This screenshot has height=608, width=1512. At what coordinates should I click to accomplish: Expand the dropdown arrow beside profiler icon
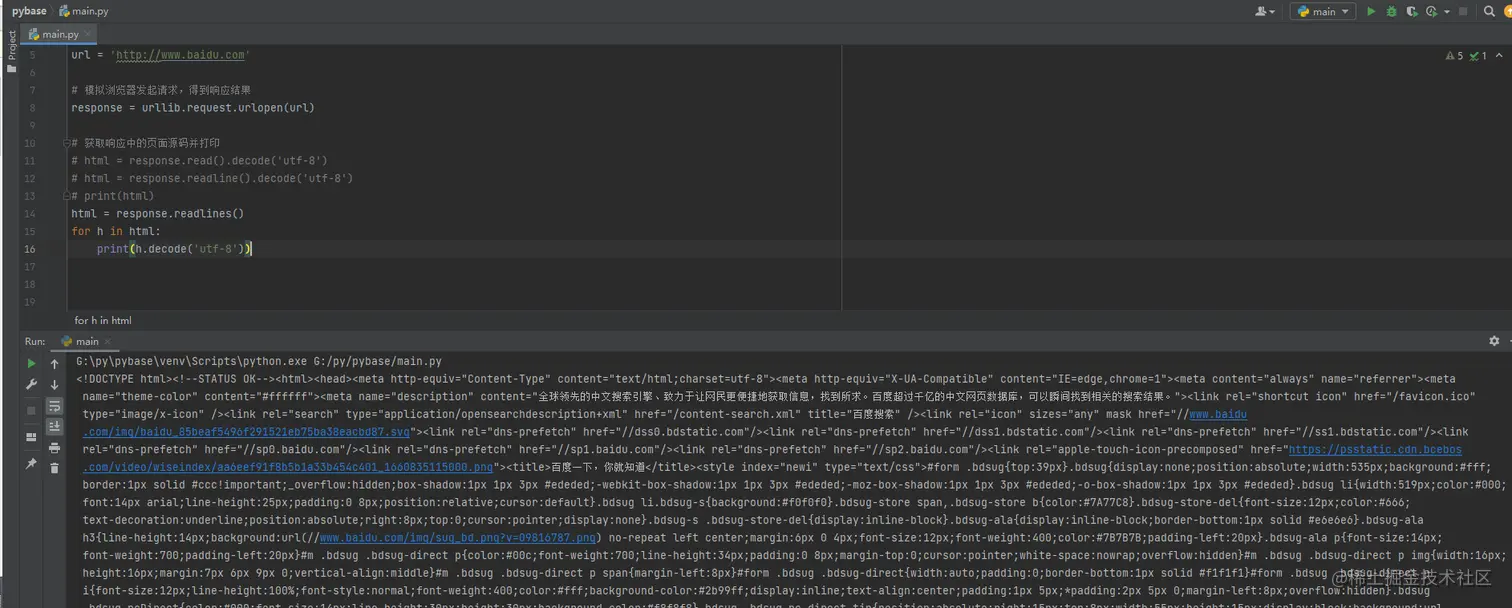[1447, 12]
